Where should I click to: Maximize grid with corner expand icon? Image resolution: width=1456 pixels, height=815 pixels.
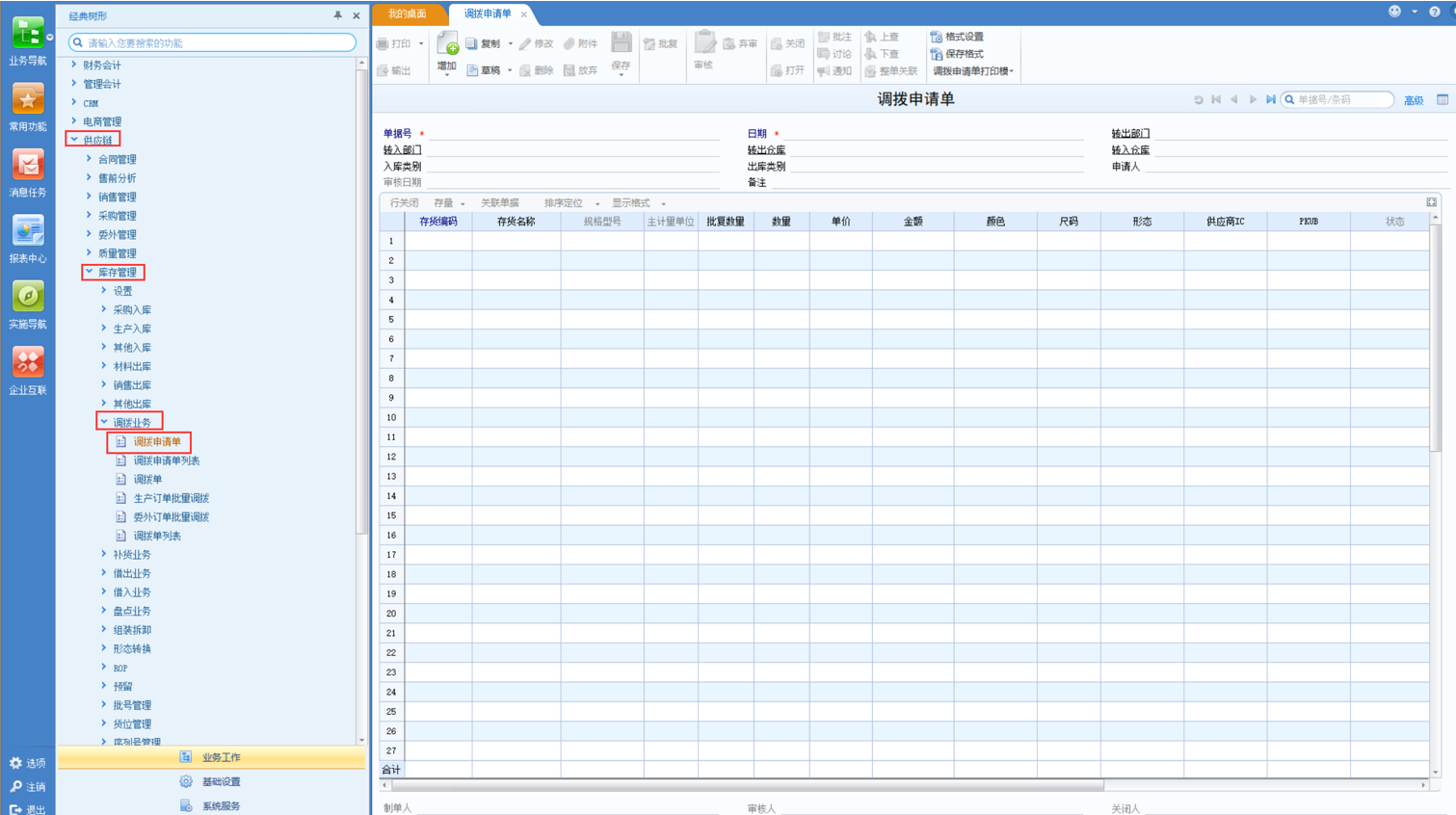[1431, 202]
